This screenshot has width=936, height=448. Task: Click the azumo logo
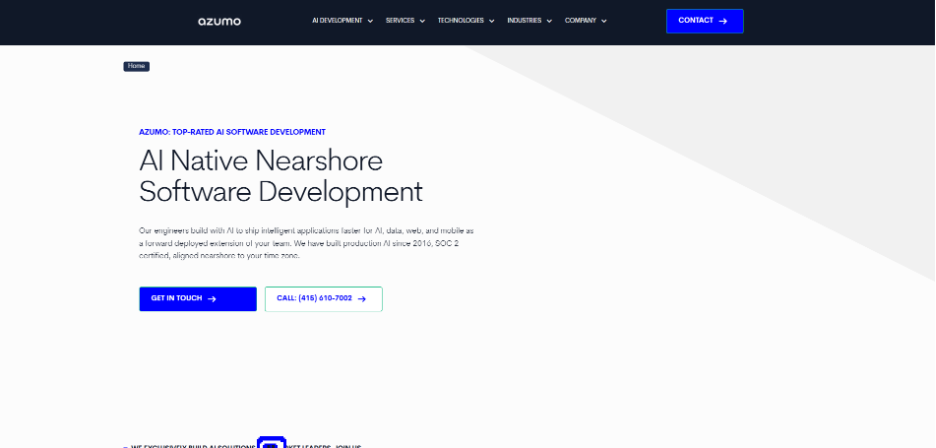[219, 22]
